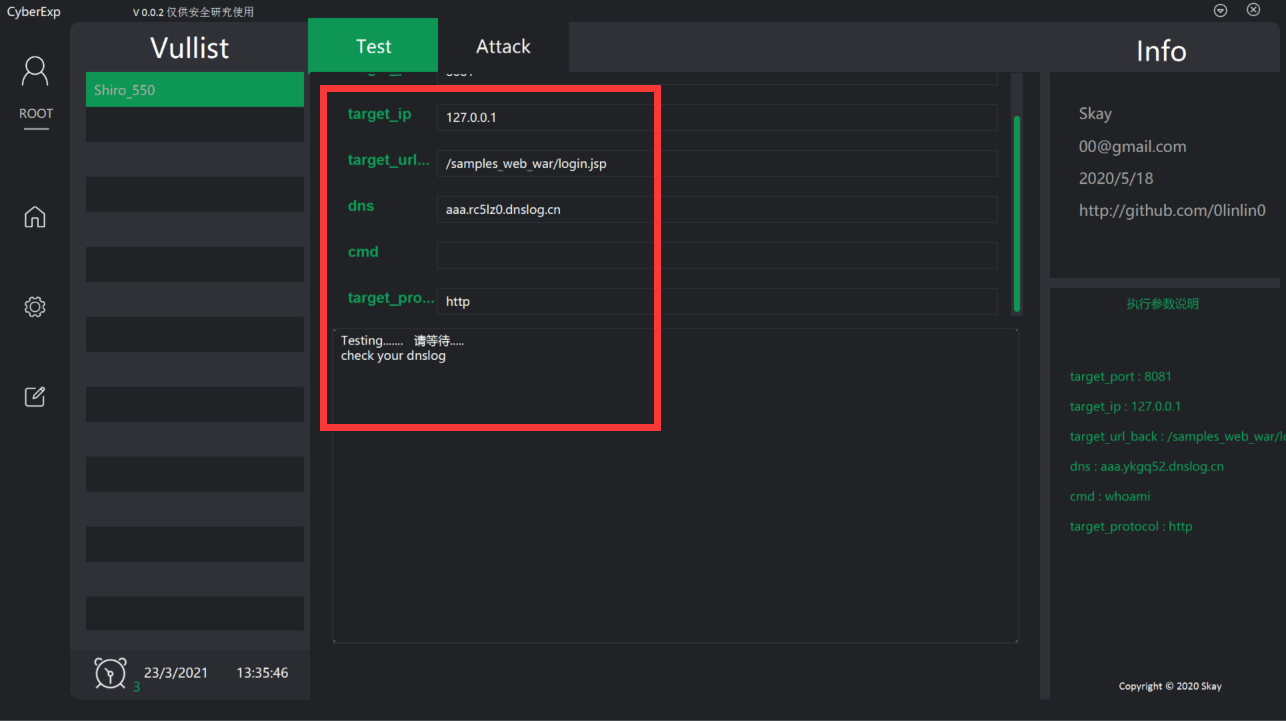Click the date 2020/5/18
This screenshot has width=1286, height=721.
(x=1116, y=178)
